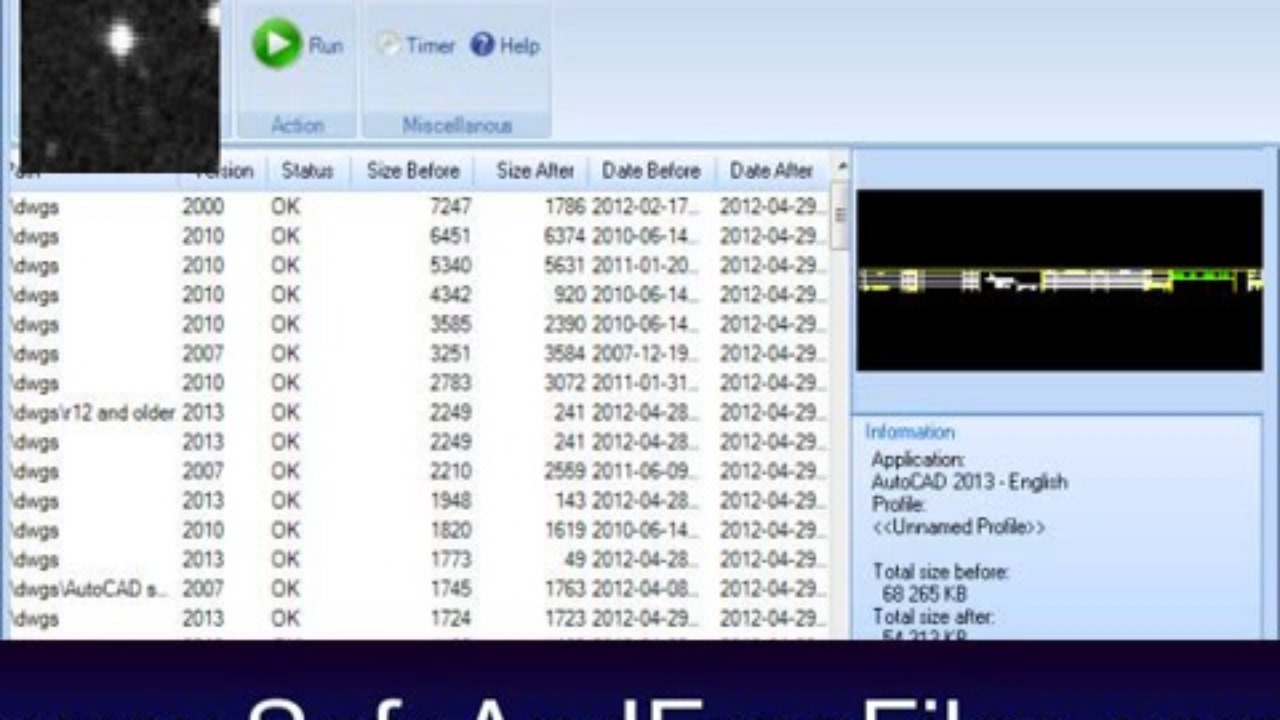Select the row with Size Before 7247
This screenshot has height=720, width=1280.
tap(418, 207)
